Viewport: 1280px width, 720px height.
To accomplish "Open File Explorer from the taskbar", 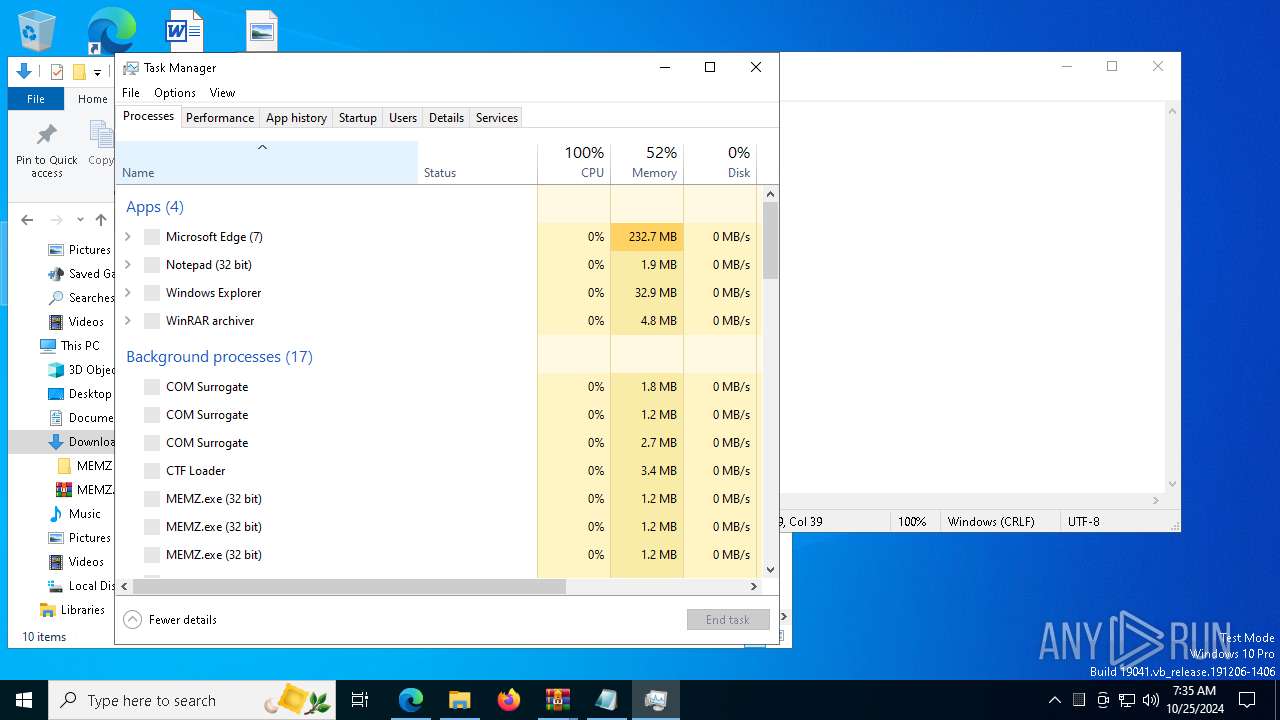I will (459, 700).
